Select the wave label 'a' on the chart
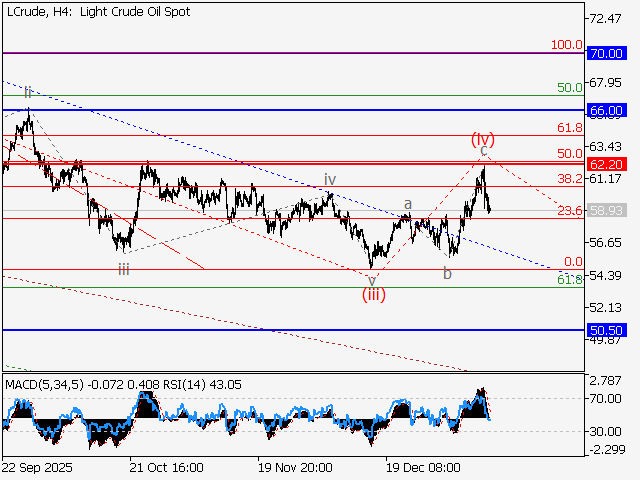640x480 pixels. pos(407,204)
